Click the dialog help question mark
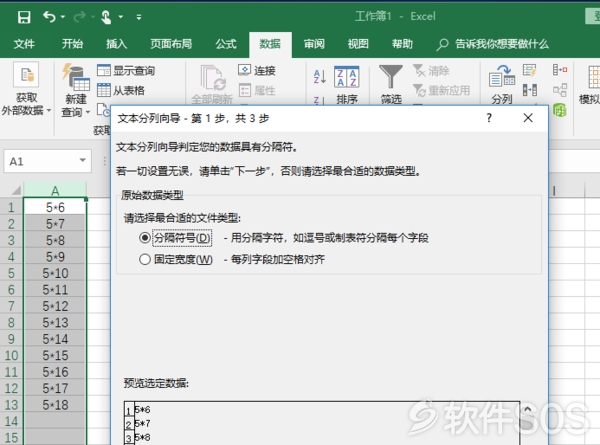The image size is (600, 445). [489, 118]
